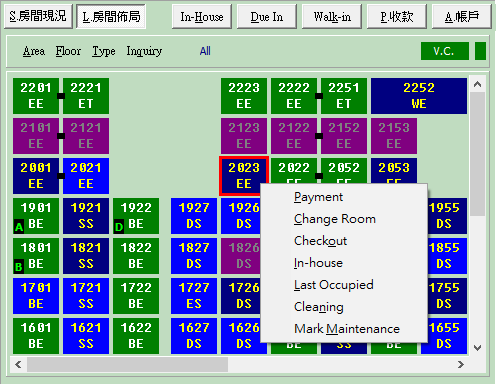Select room tile 2121 EE
This screenshot has height=385, width=496.
(x=86, y=136)
